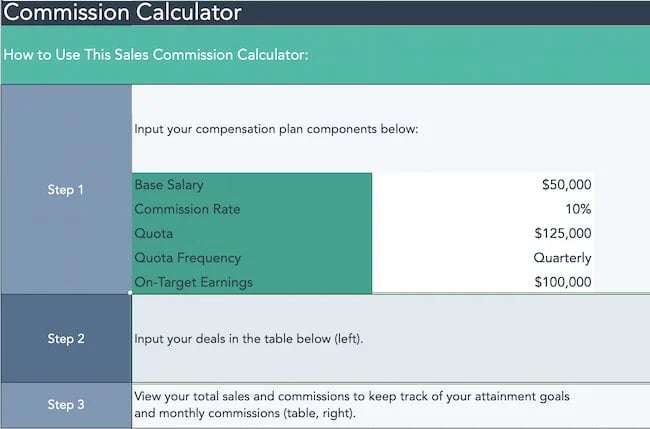This screenshot has width=650, height=429.
Task: Click 'Input your deals in the table below' text
Action: click(x=249, y=339)
